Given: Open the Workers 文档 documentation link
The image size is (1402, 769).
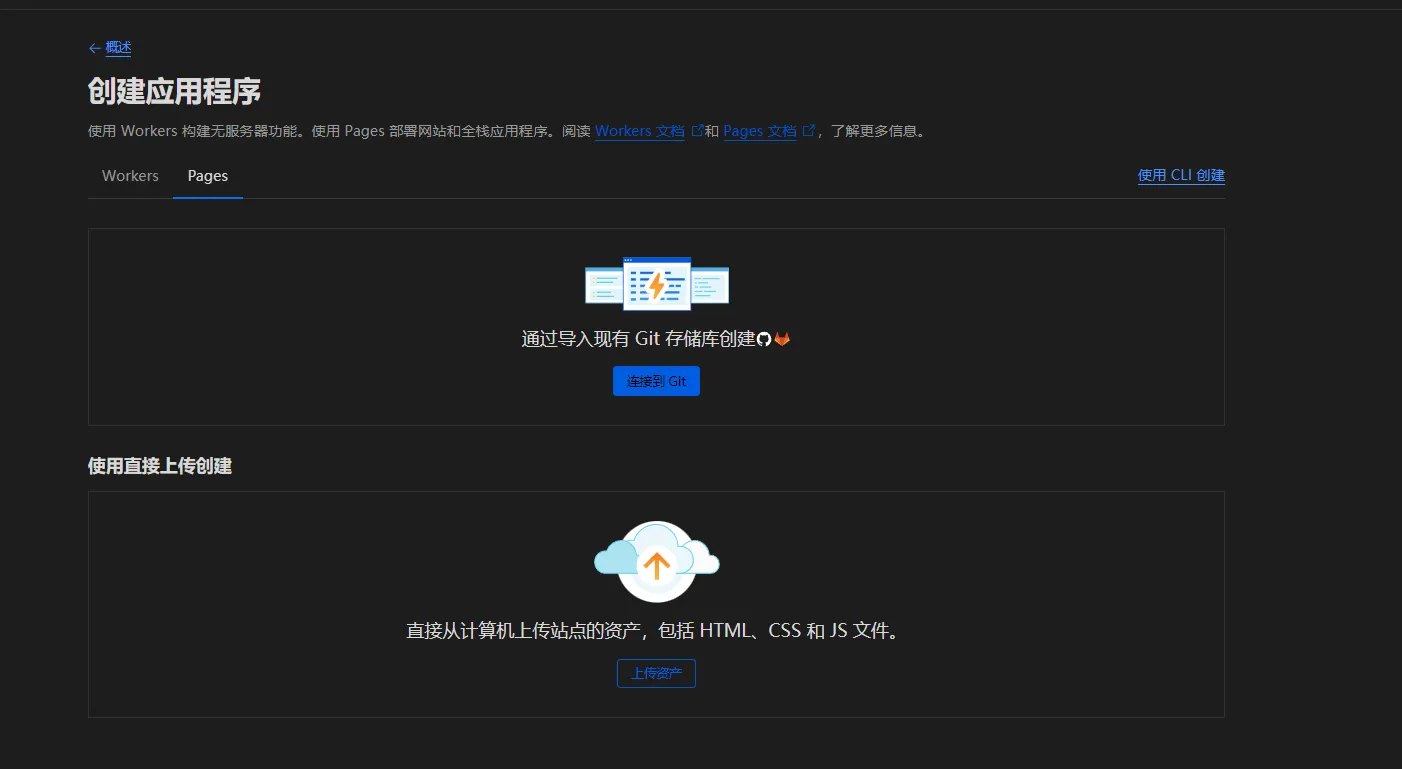Looking at the screenshot, I should pyautogui.click(x=640, y=131).
